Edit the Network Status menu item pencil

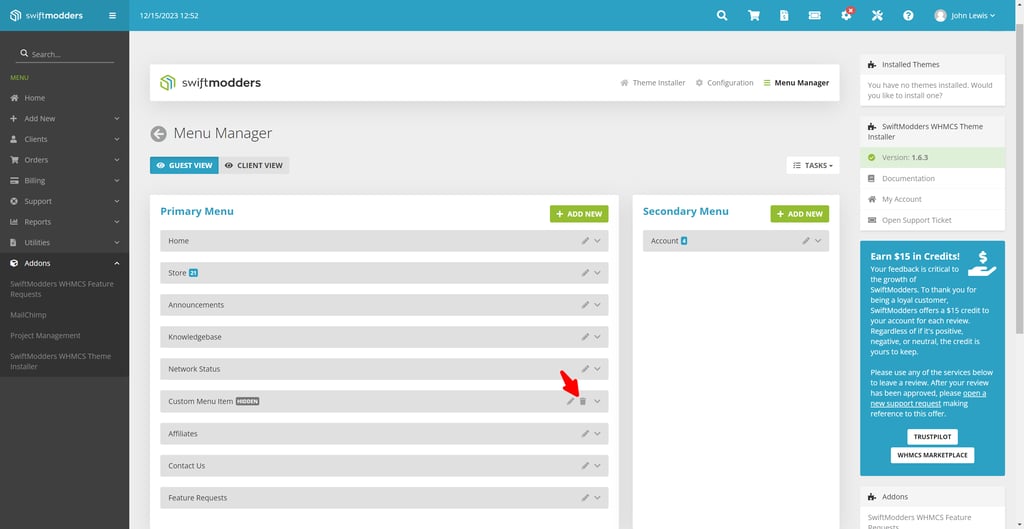[x=585, y=369]
